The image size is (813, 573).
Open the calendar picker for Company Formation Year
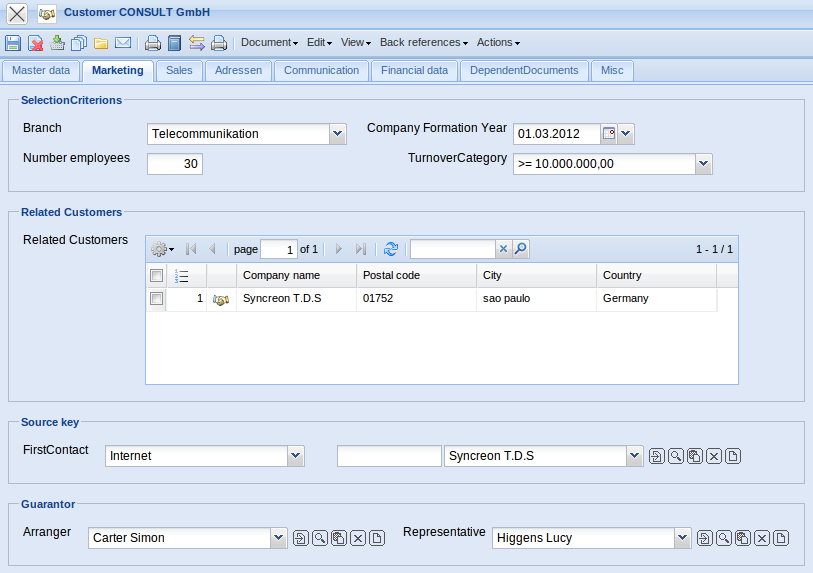(608, 134)
